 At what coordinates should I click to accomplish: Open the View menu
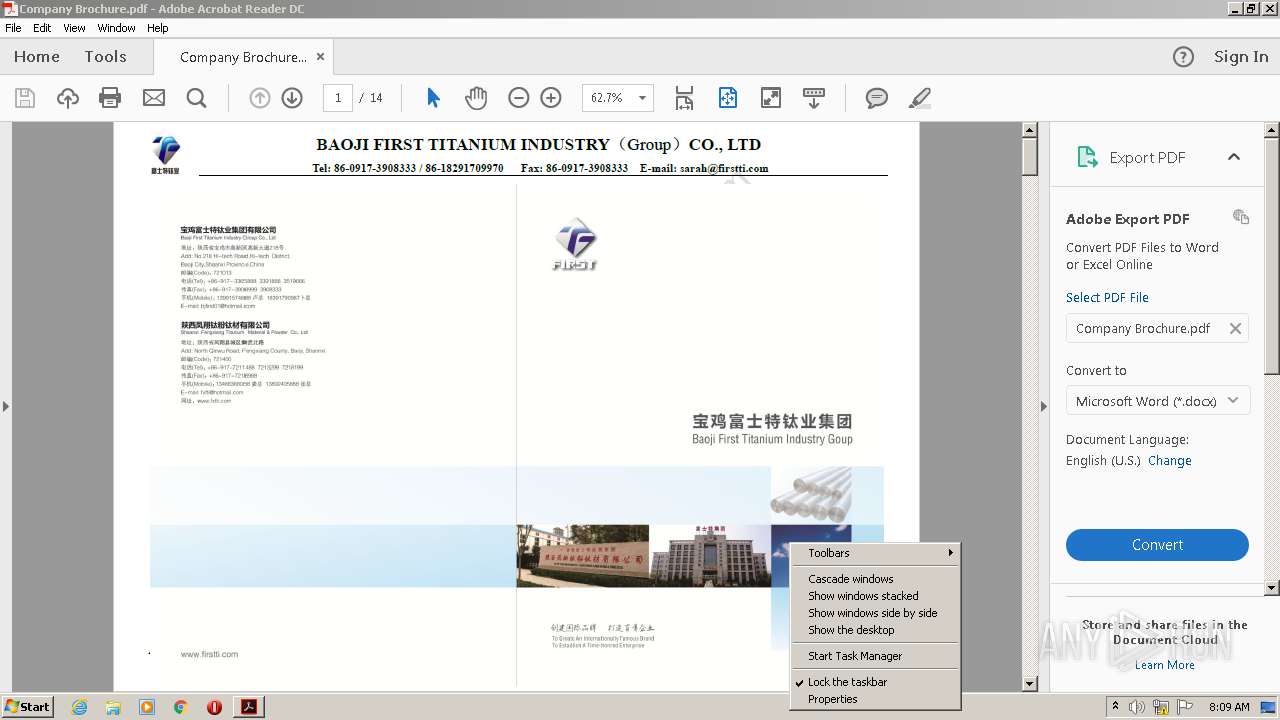click(x=75, y=28)
